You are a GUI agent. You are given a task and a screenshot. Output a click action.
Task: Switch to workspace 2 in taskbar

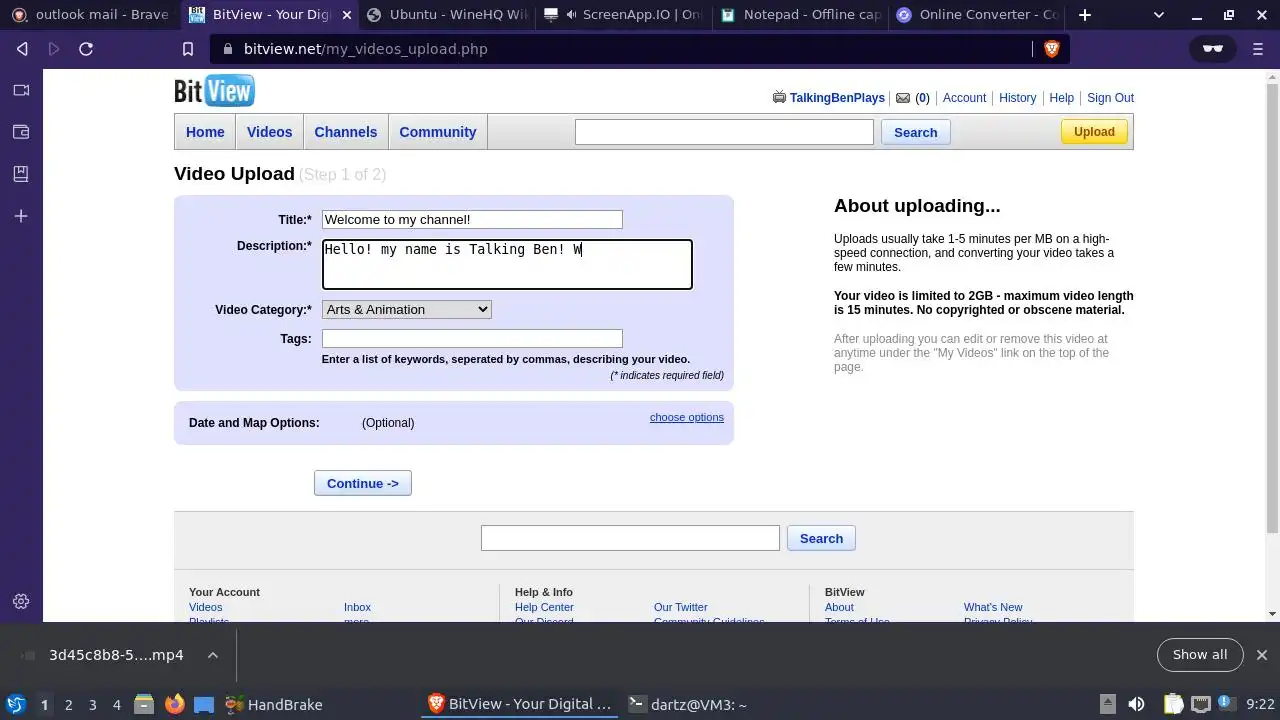point(68,704)
